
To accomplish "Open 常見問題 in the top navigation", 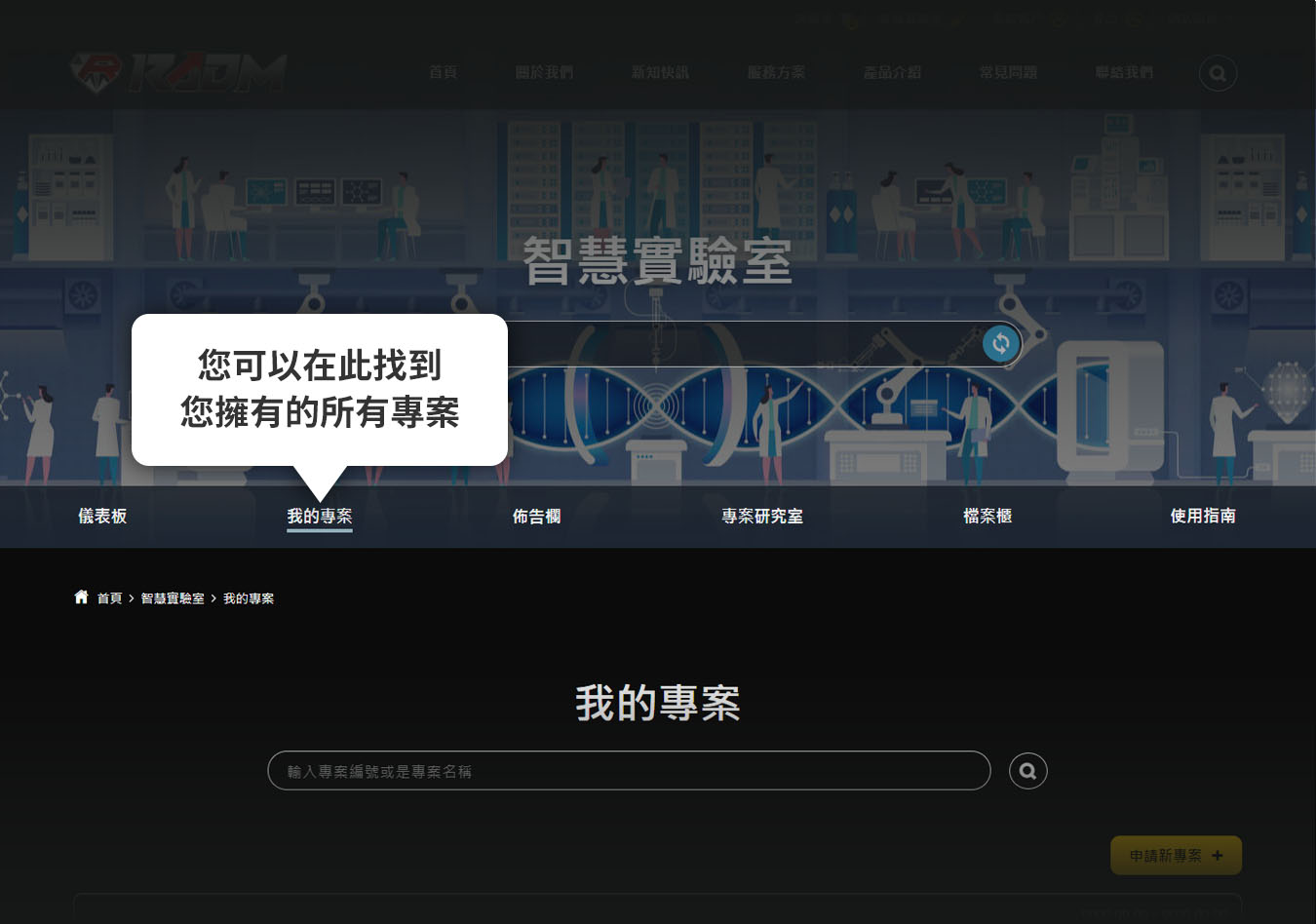I will tap(1008, 72).
